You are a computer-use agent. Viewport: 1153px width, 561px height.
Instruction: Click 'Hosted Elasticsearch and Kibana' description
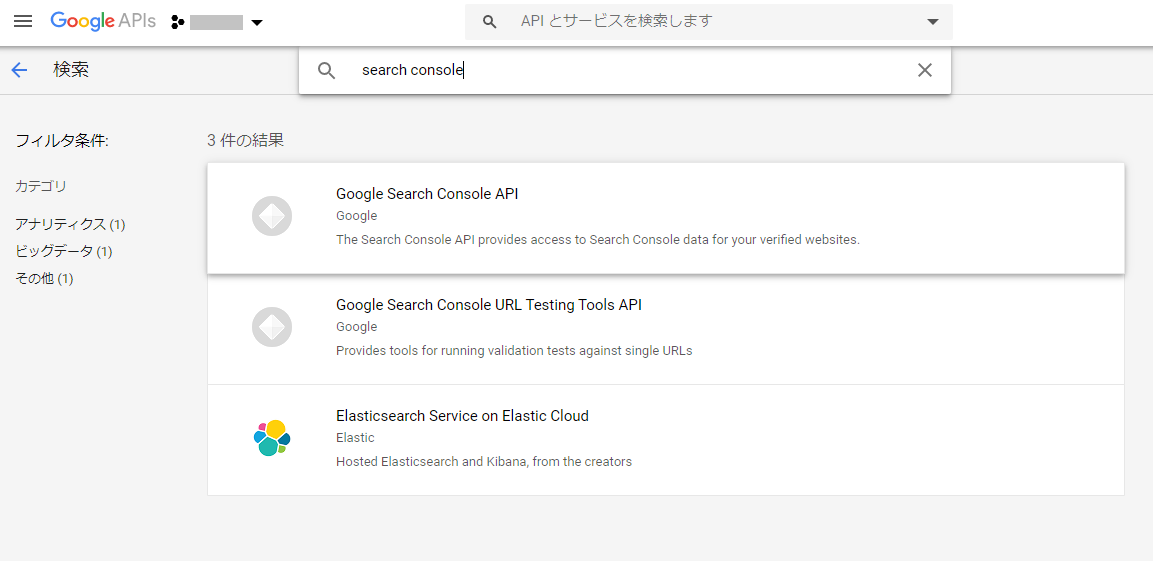(x=484, y=462)
